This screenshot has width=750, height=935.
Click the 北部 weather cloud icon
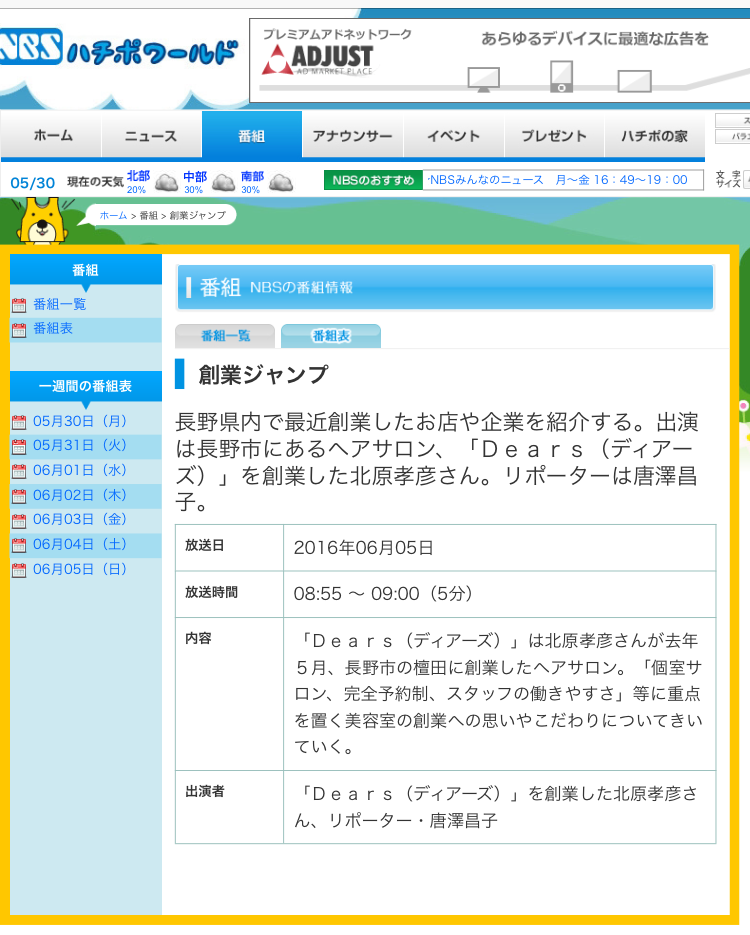point(166,183)
